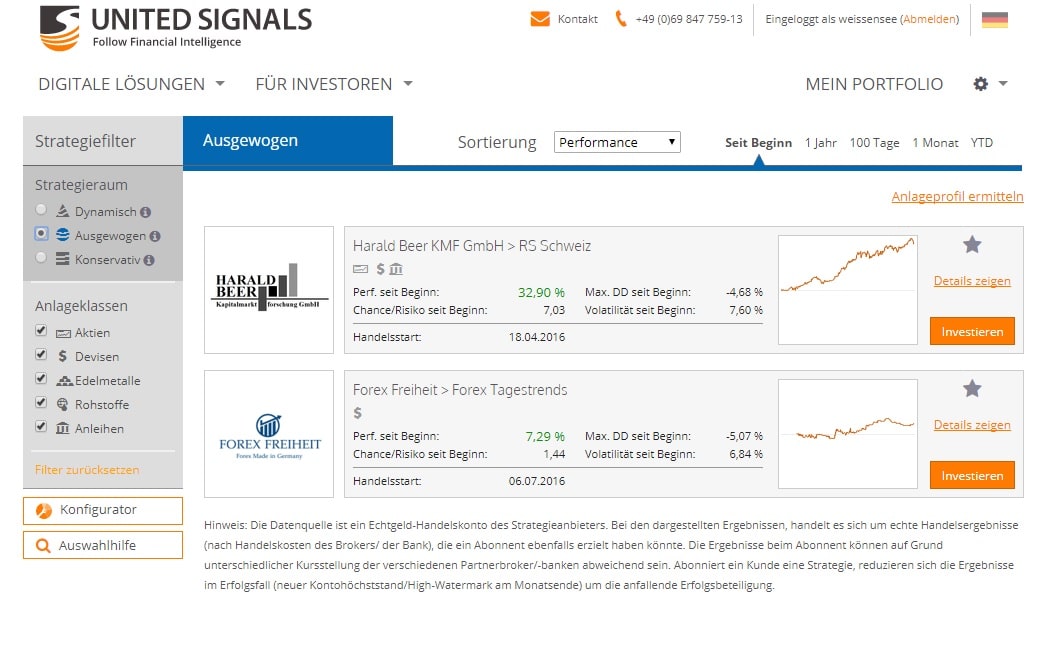Screen dimensions: 1061x651
Task: Switch to the 1 Jahr period tab
Action: tap(820, 143)
